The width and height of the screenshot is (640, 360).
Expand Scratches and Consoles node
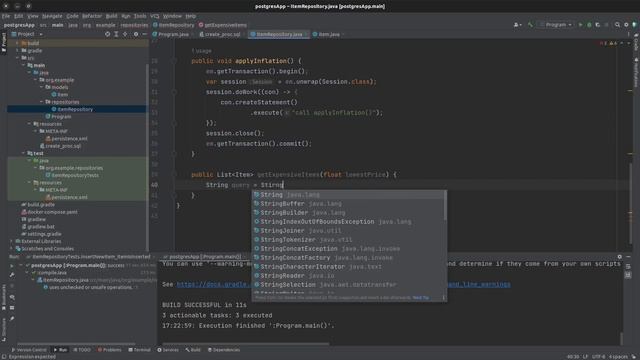(11, 249)
